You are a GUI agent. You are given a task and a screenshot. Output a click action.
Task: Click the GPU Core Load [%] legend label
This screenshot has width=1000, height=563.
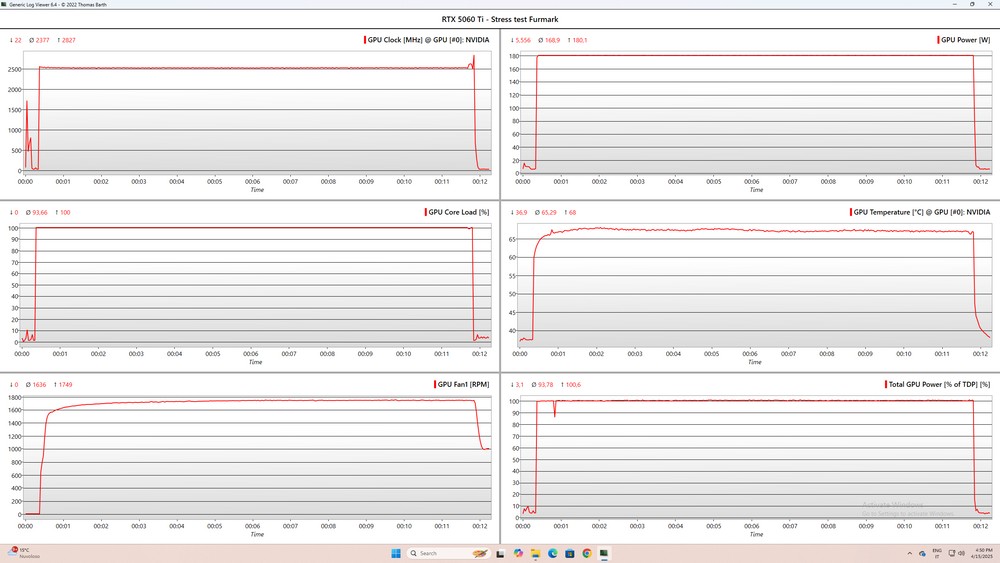(459, 212)
